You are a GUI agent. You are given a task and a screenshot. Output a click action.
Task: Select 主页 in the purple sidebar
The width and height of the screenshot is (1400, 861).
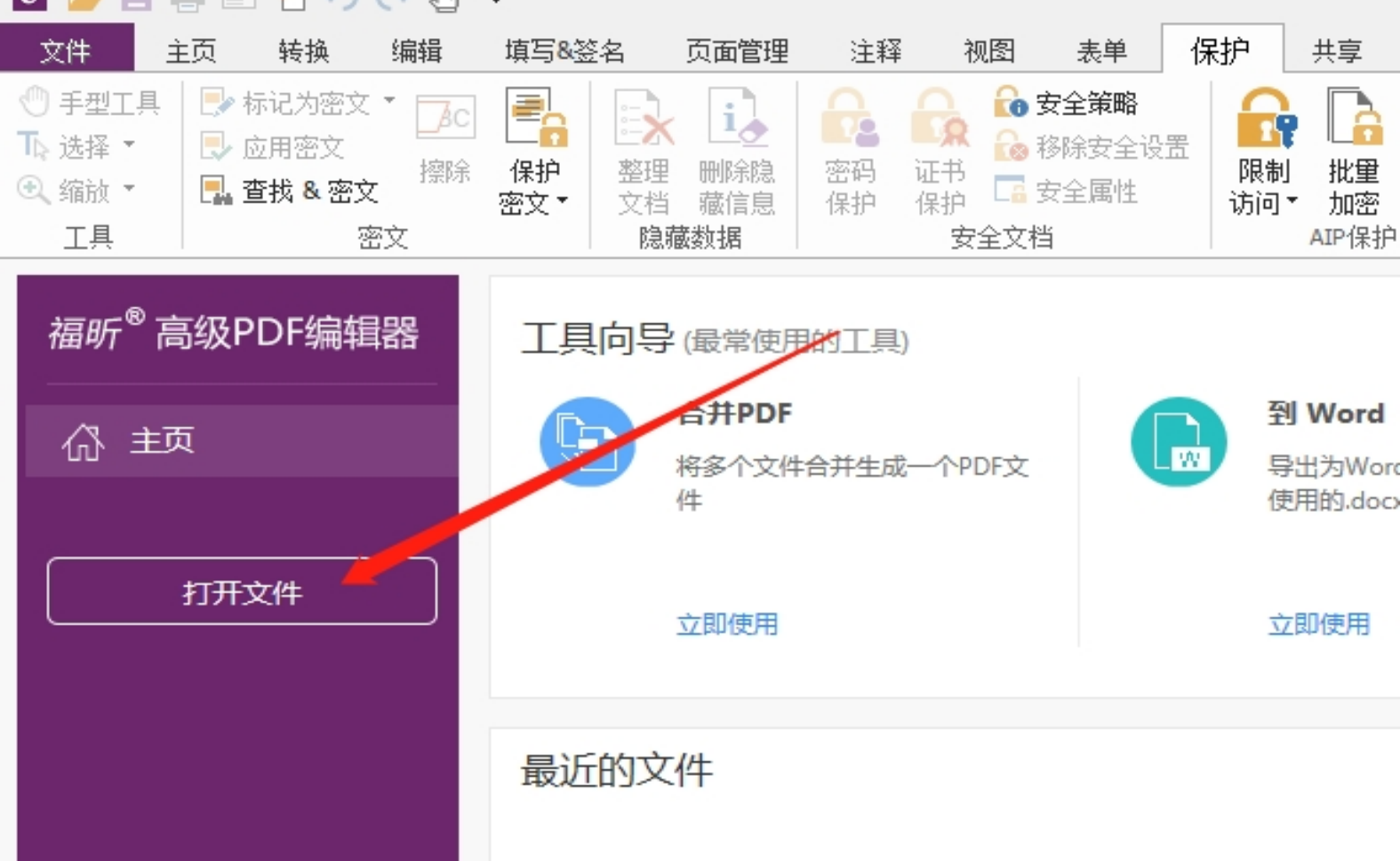click(x=242, y=441)
